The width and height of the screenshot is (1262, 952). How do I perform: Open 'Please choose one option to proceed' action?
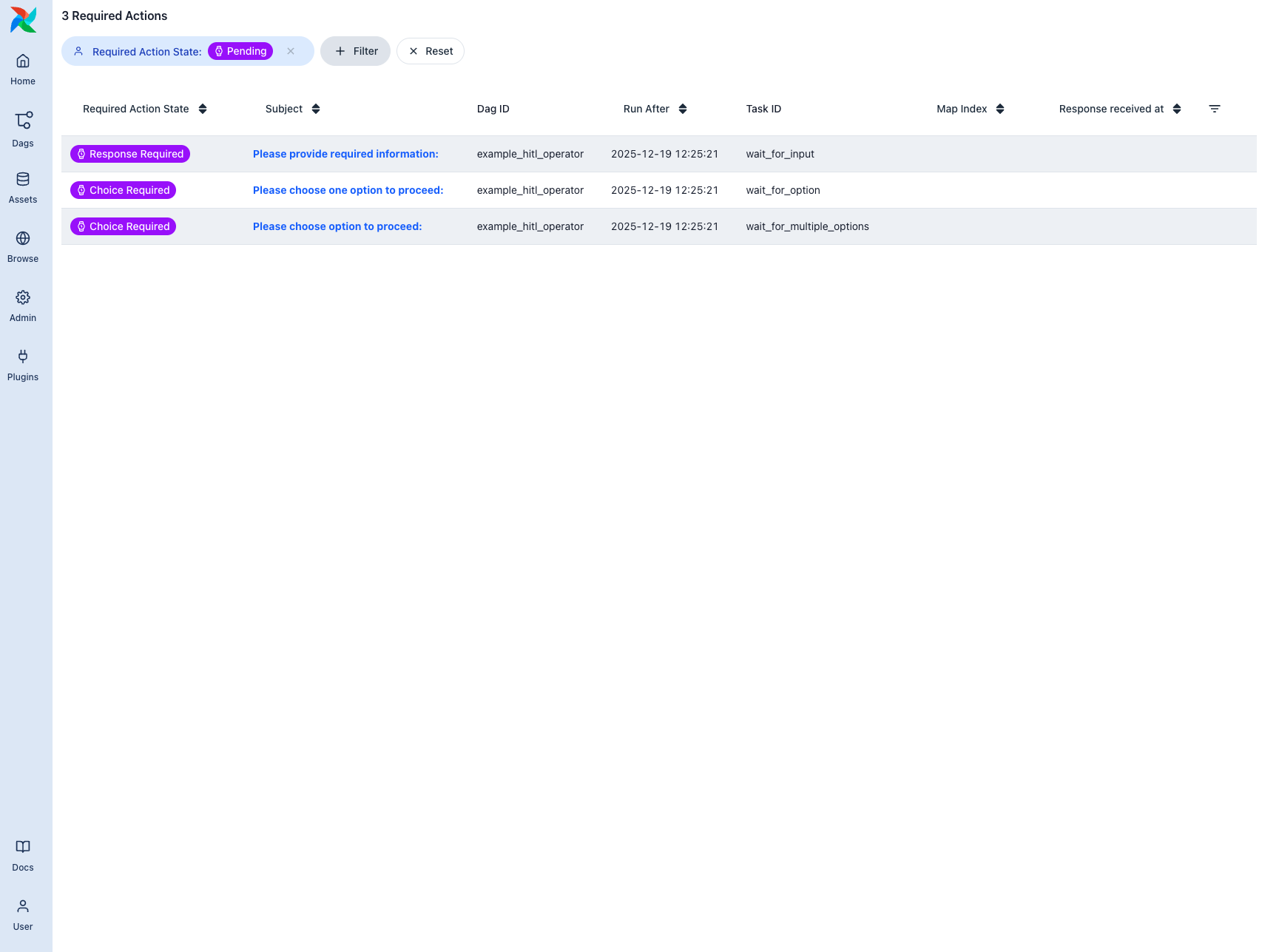coord(348,190)
